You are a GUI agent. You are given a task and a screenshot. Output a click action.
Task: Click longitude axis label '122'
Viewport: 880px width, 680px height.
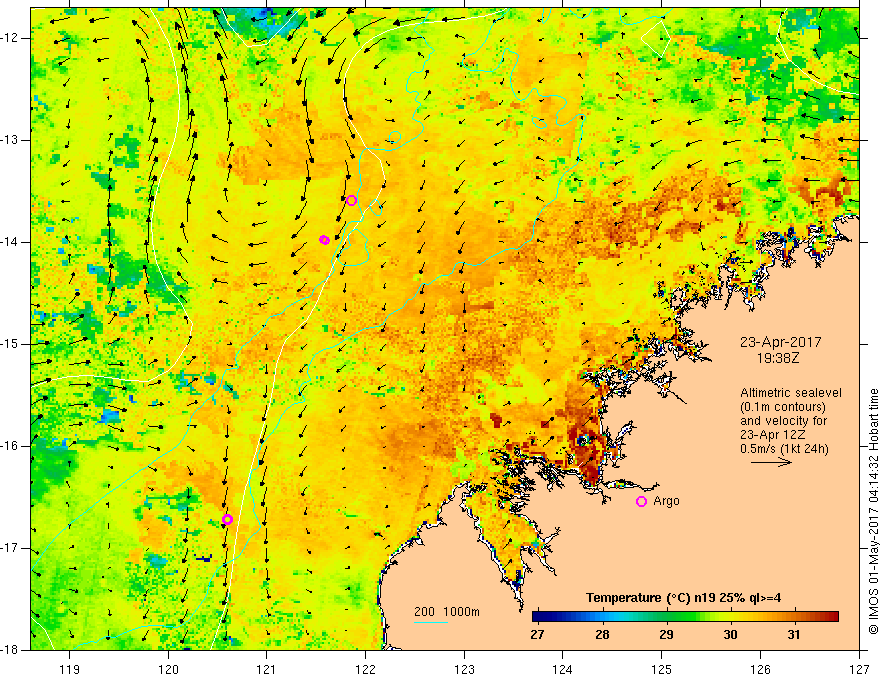[x=365, y=670]
